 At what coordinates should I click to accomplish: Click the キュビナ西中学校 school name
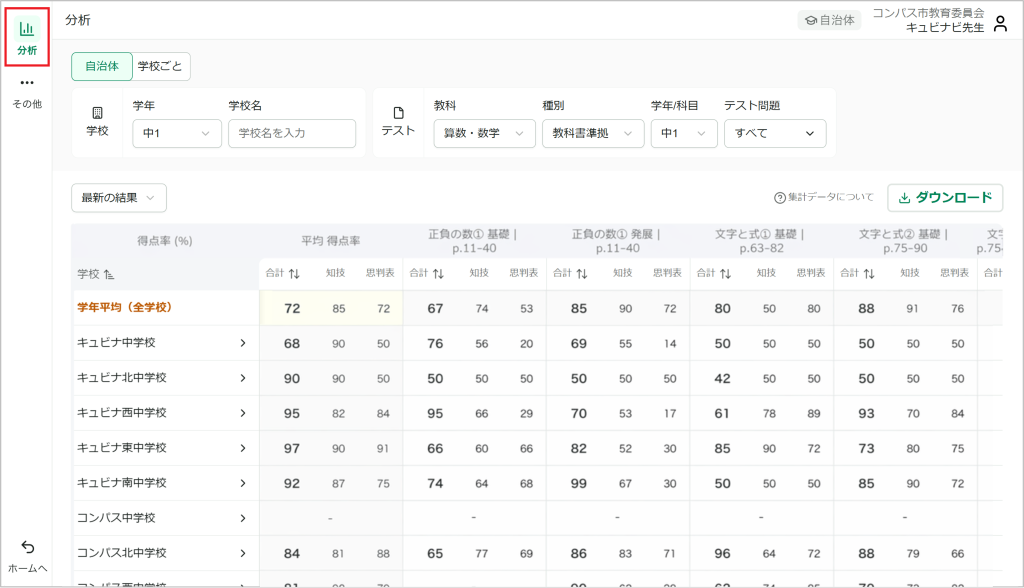tap(121, 413)
